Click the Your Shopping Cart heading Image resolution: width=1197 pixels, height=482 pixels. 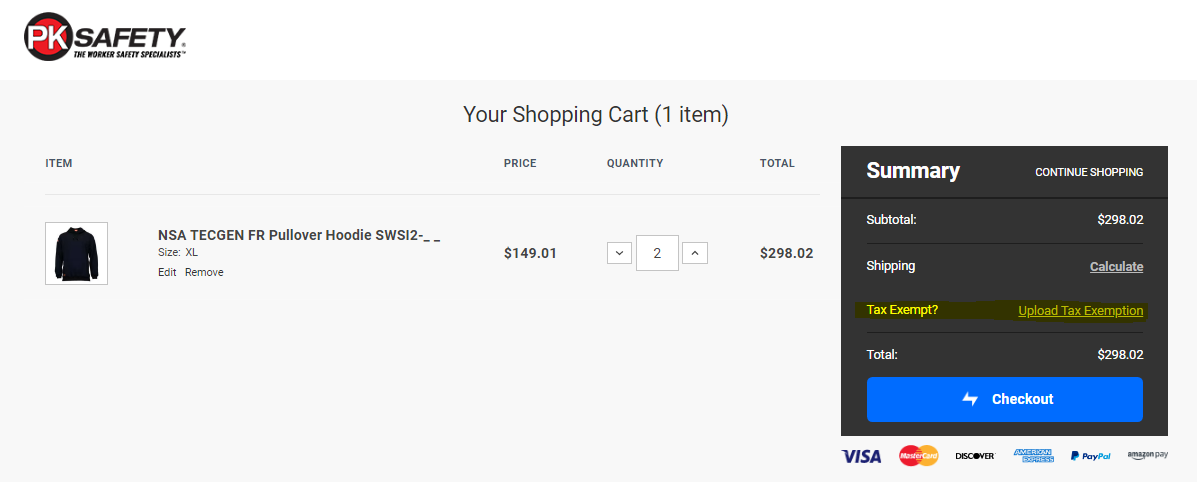click(x=595, y=115)
